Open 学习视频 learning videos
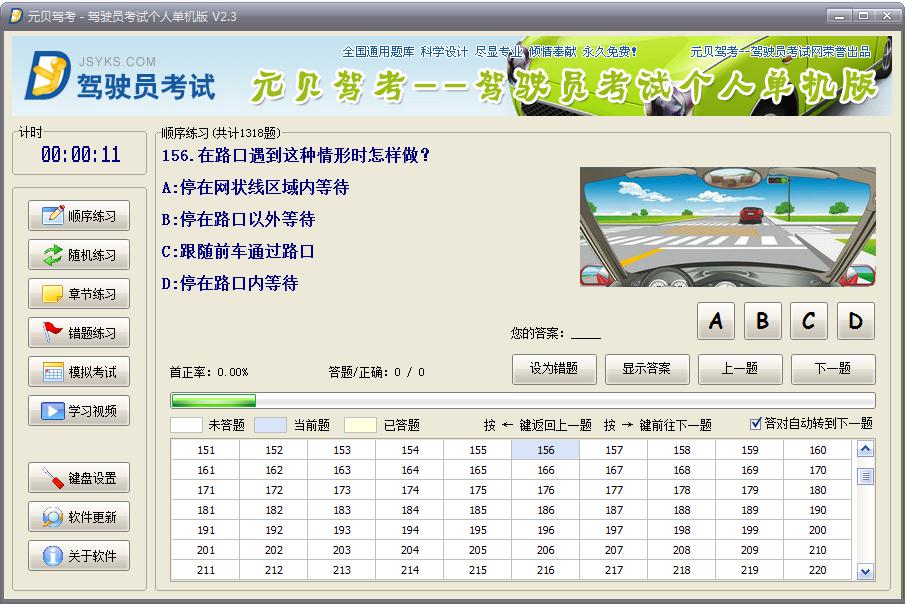905x604 pixels. coord(79,411)
